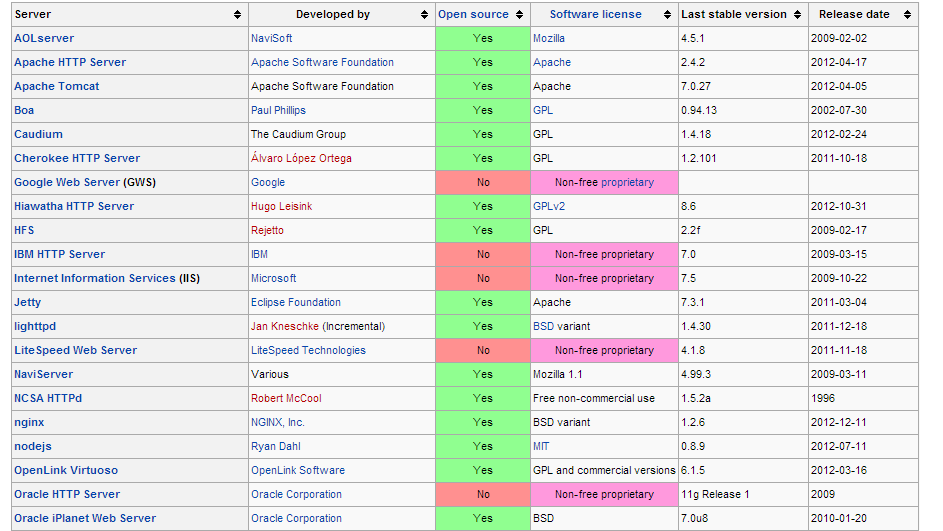
Task: Go to the Caudium page
Action: click(38, 135)
